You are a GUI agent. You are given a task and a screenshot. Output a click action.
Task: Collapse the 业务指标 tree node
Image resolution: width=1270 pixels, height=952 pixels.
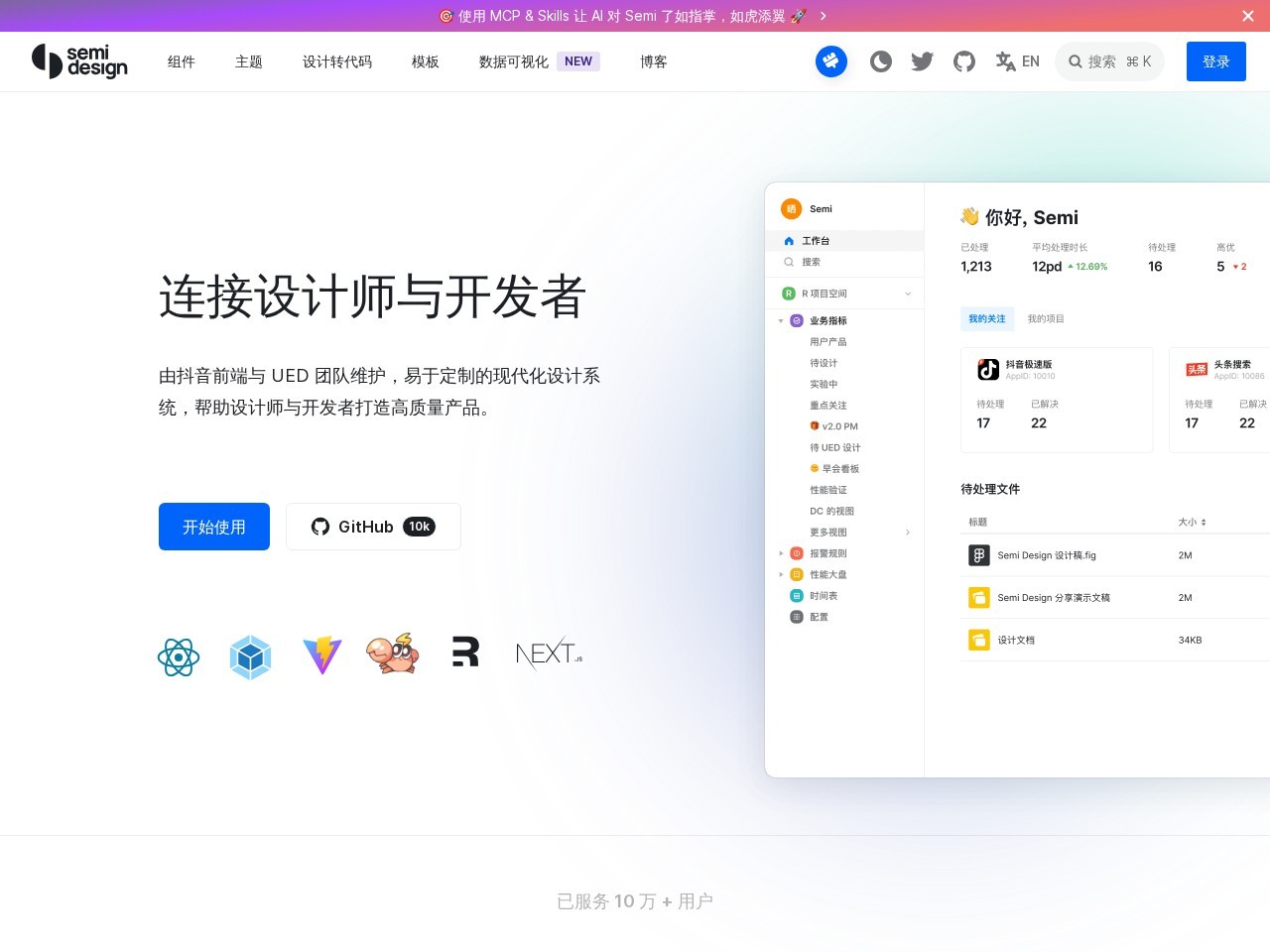tap(781, 321)
